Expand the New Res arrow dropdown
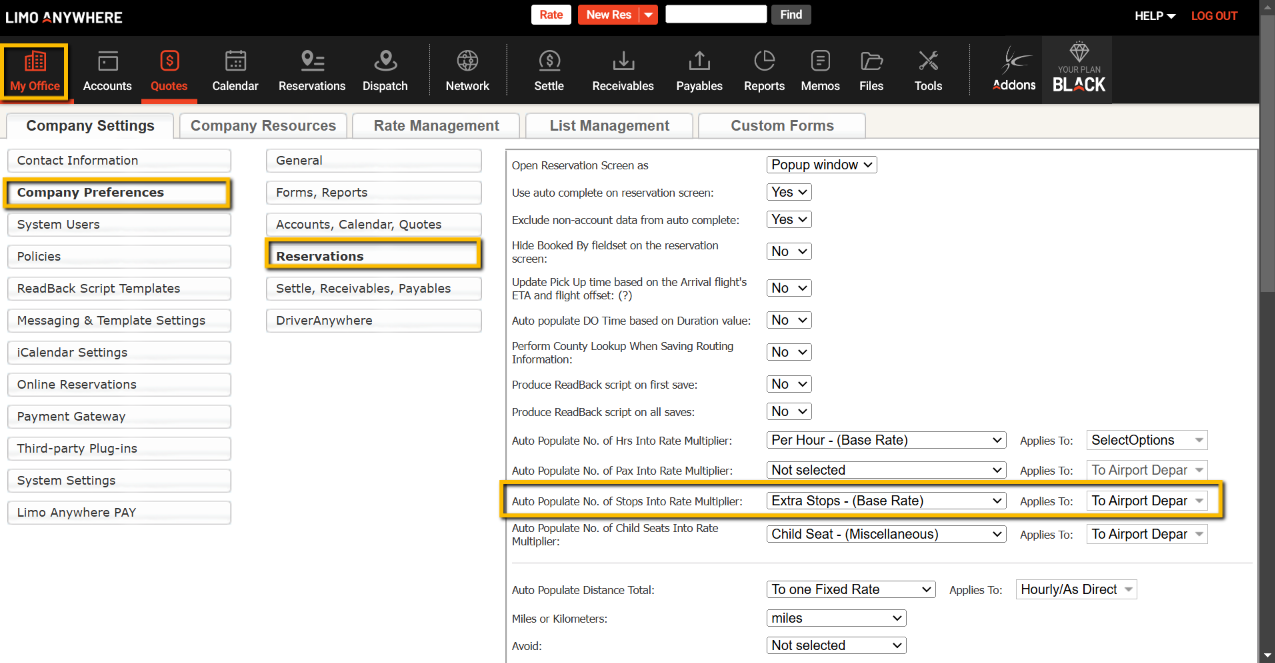1275x663 pixels. 650,15
